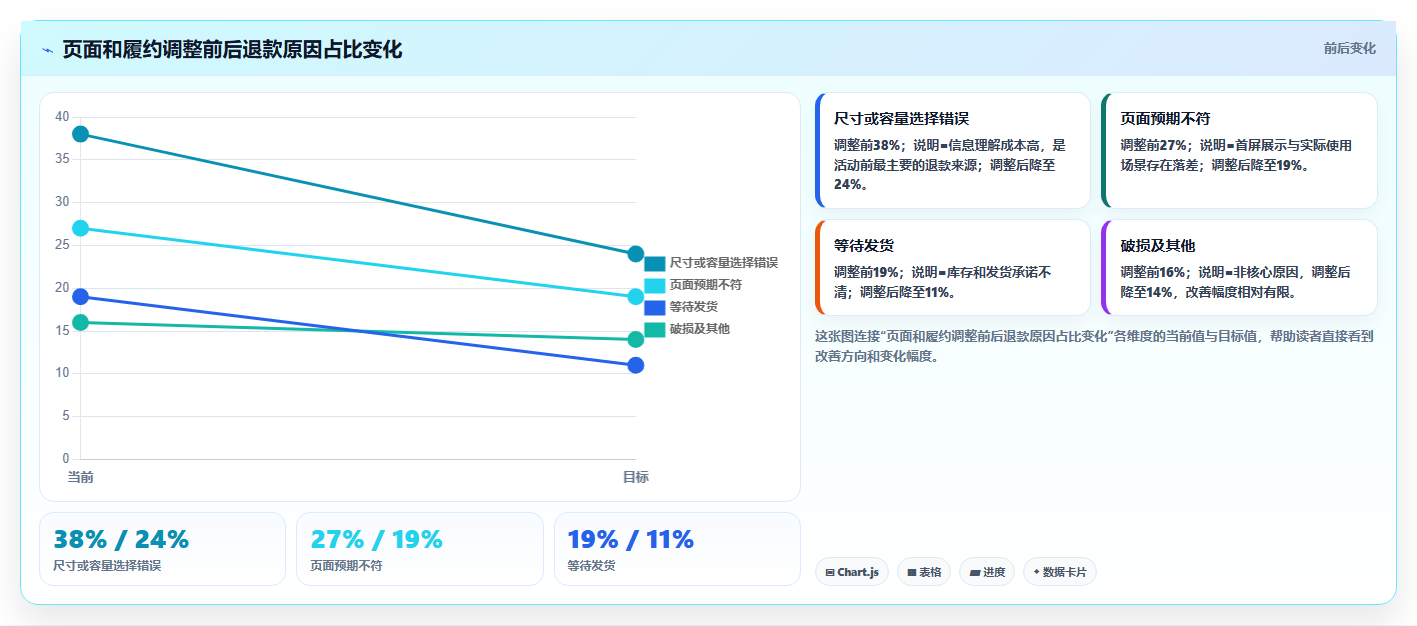
Task: Toggle the 等待发货 legend swatch
Action: [654, 307]
